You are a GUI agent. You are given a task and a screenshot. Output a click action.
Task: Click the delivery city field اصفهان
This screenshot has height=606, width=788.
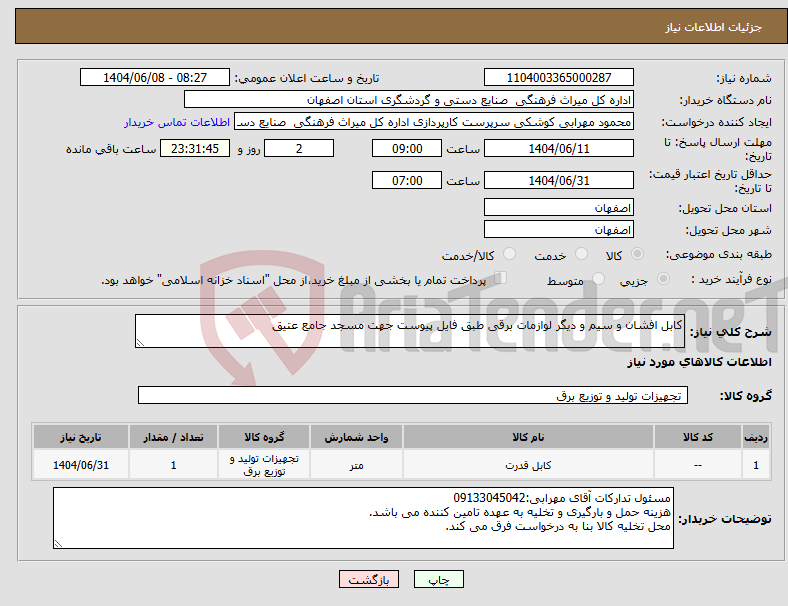(558, 230)
